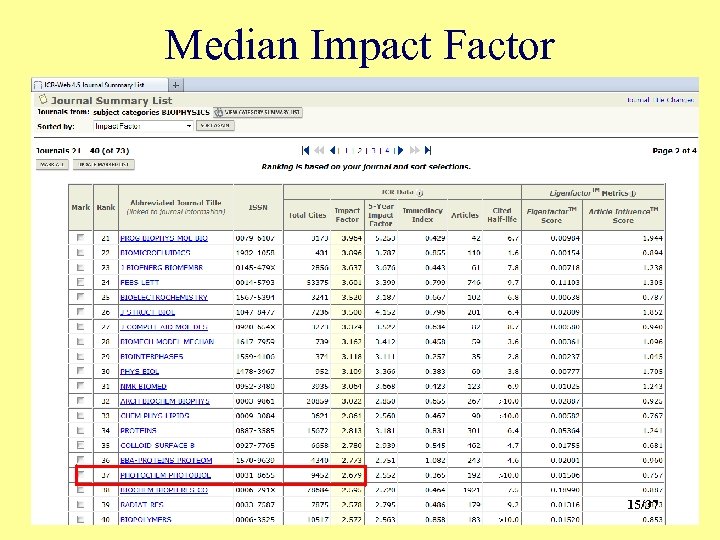
Task: Go to page 3 in pagination
Action: point(373,151)
